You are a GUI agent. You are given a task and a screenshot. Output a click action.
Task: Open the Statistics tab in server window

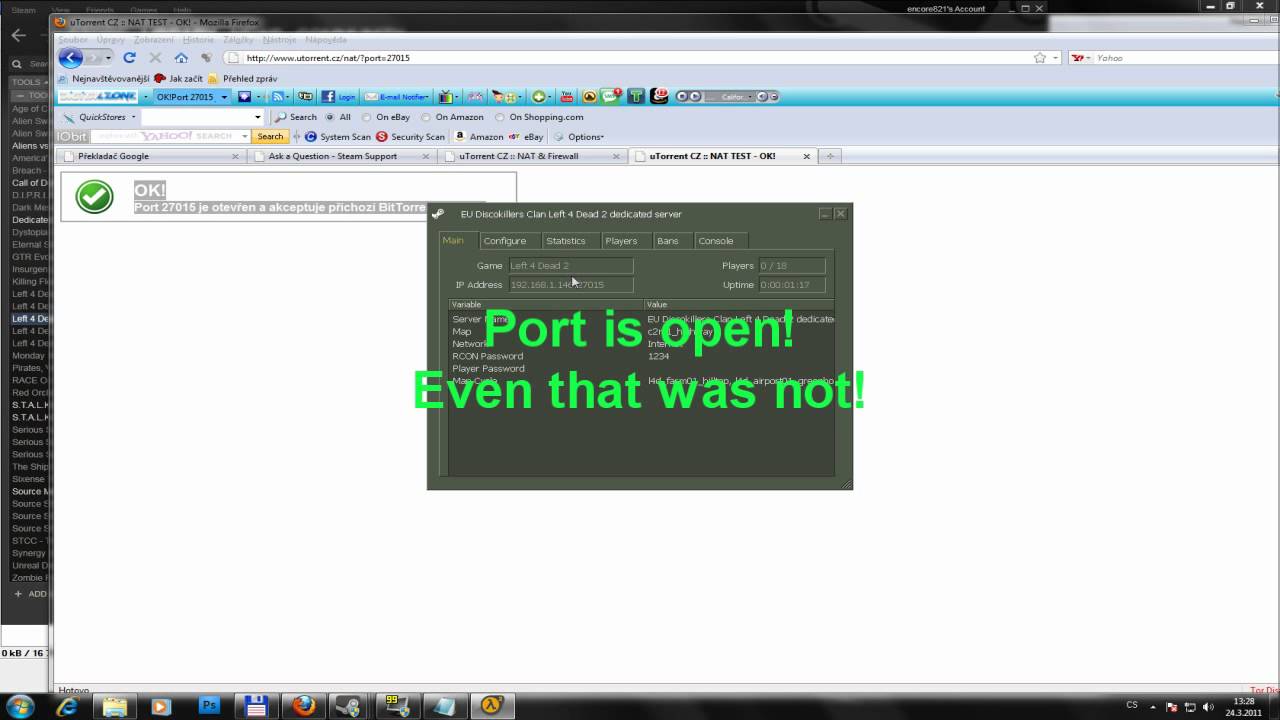click(565, 241)
